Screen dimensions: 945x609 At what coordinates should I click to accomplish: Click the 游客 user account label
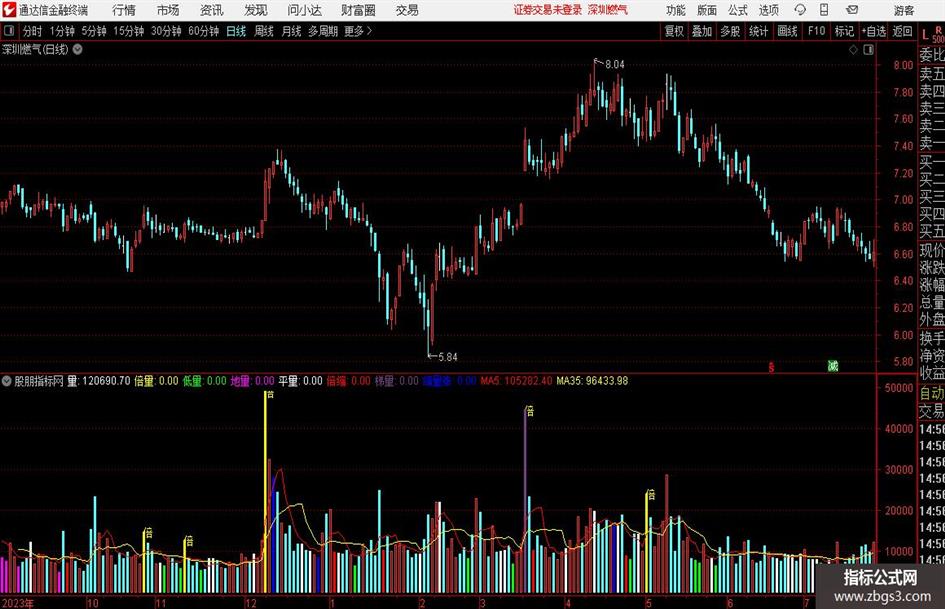[x=904, y=10]
